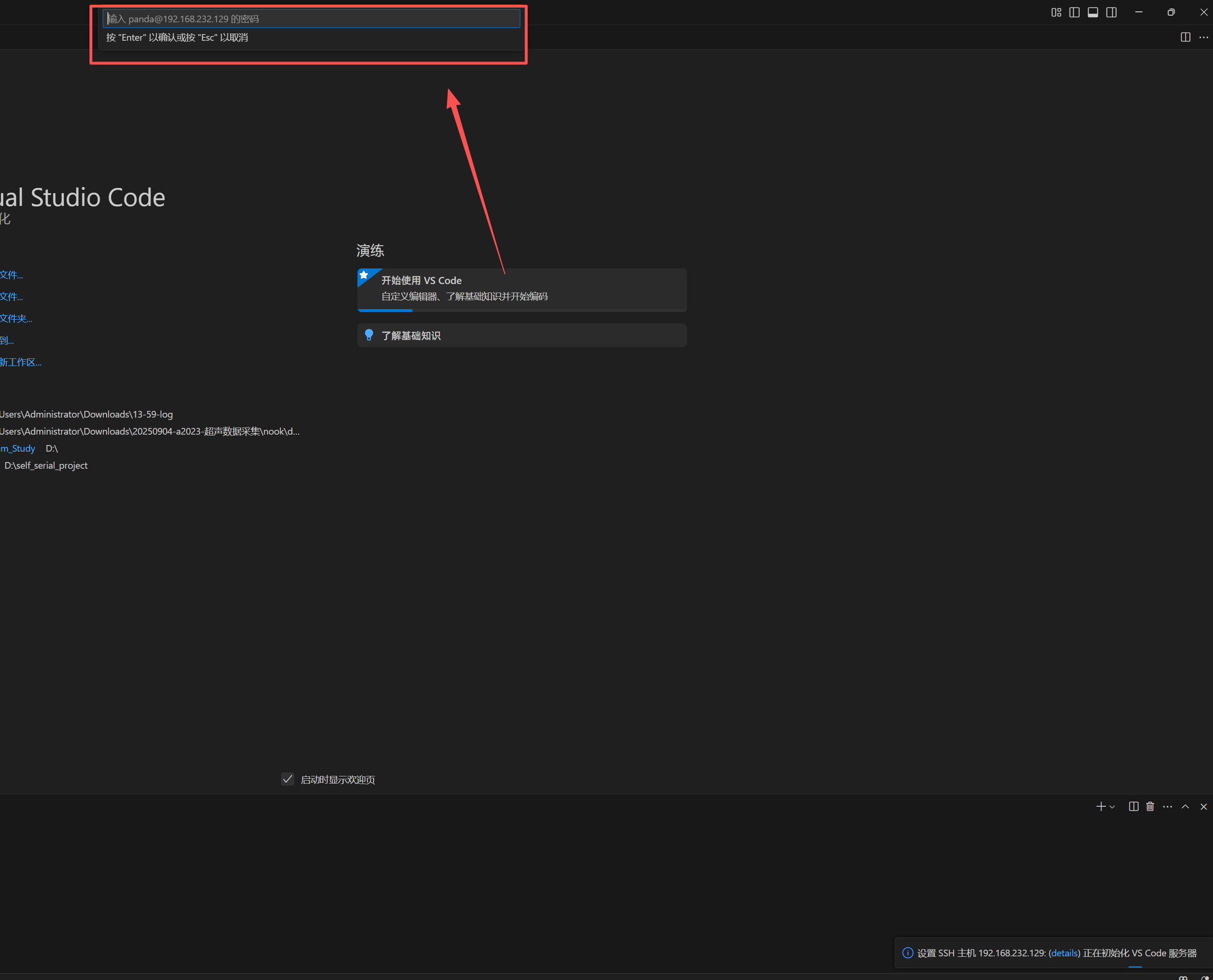Open the terminal panel's ellipsis views and more actions menu

point(1167,807)
